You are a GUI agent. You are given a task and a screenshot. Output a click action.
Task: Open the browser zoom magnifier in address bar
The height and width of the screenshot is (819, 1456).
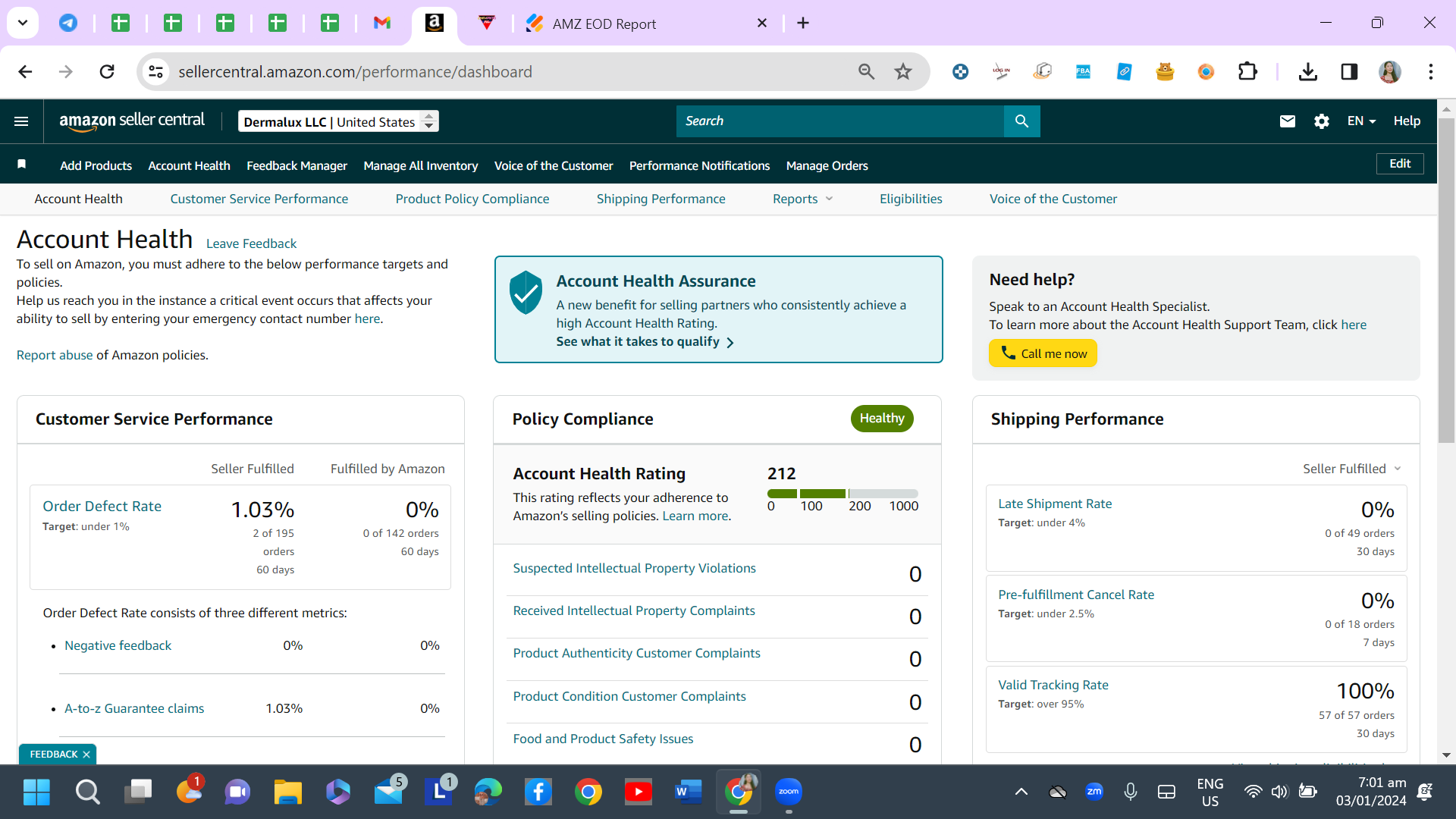(866, 71)
